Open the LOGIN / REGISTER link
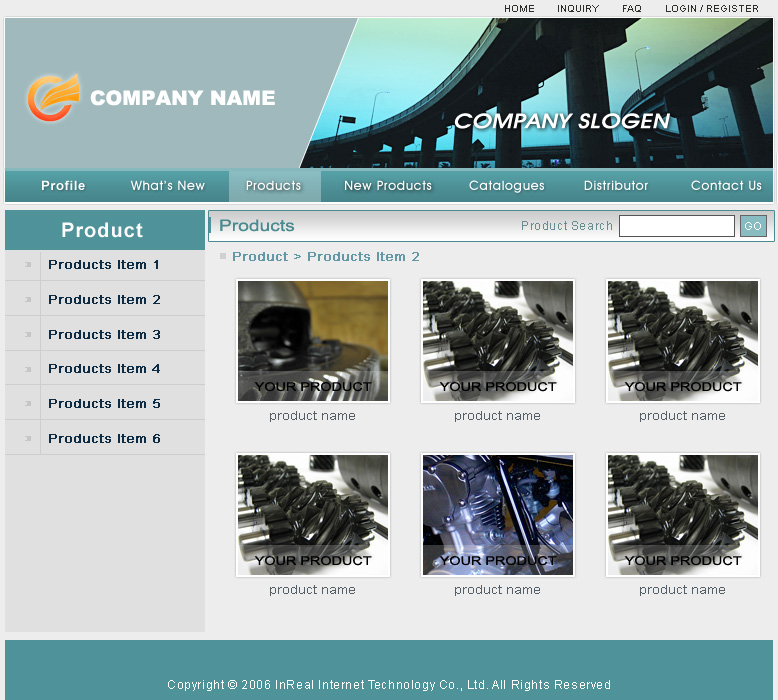Screen dimensions: 778x700 click(712, 9)
